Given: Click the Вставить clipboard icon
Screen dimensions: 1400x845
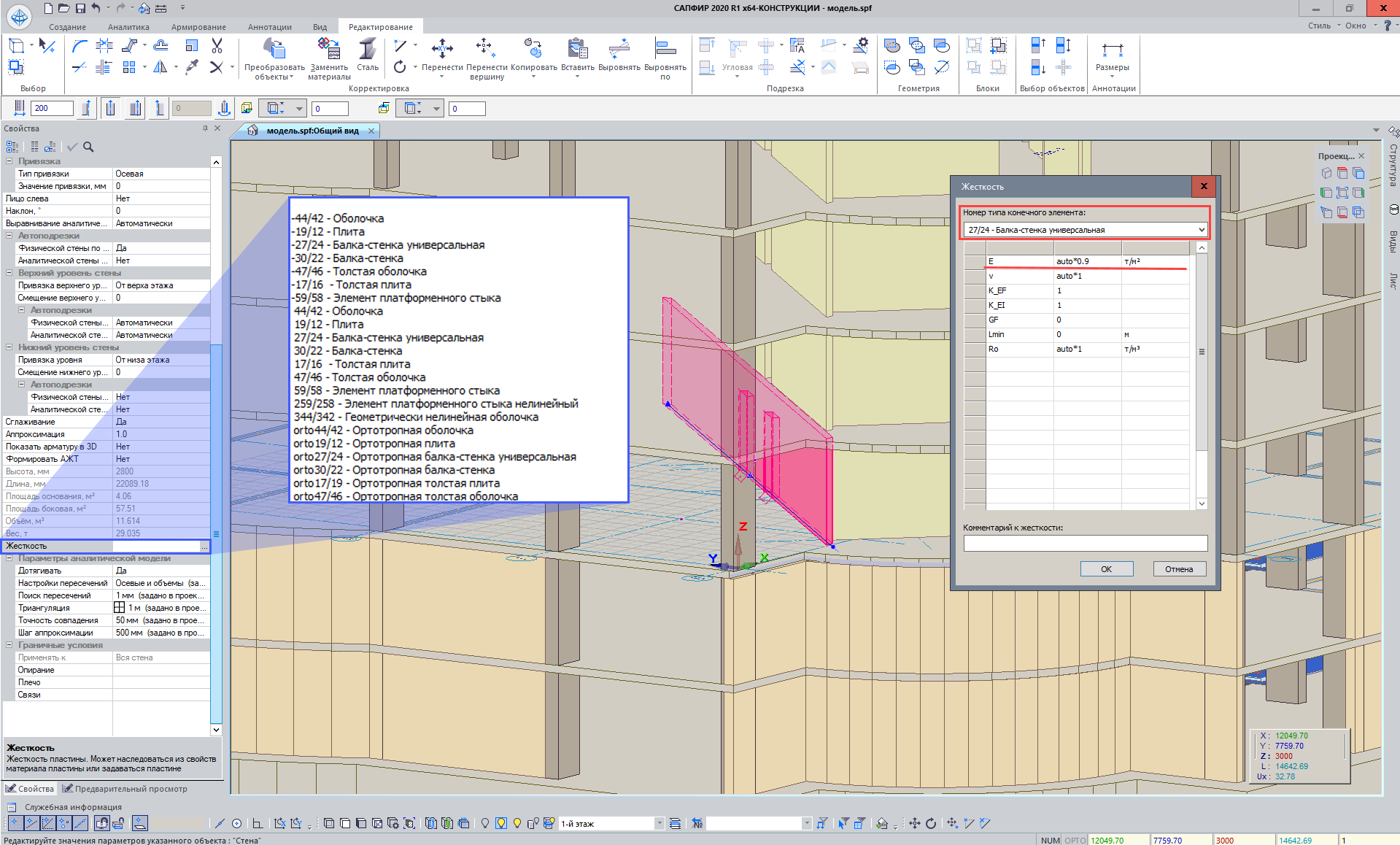Looking at the screenshot, I should click(577, 50).
